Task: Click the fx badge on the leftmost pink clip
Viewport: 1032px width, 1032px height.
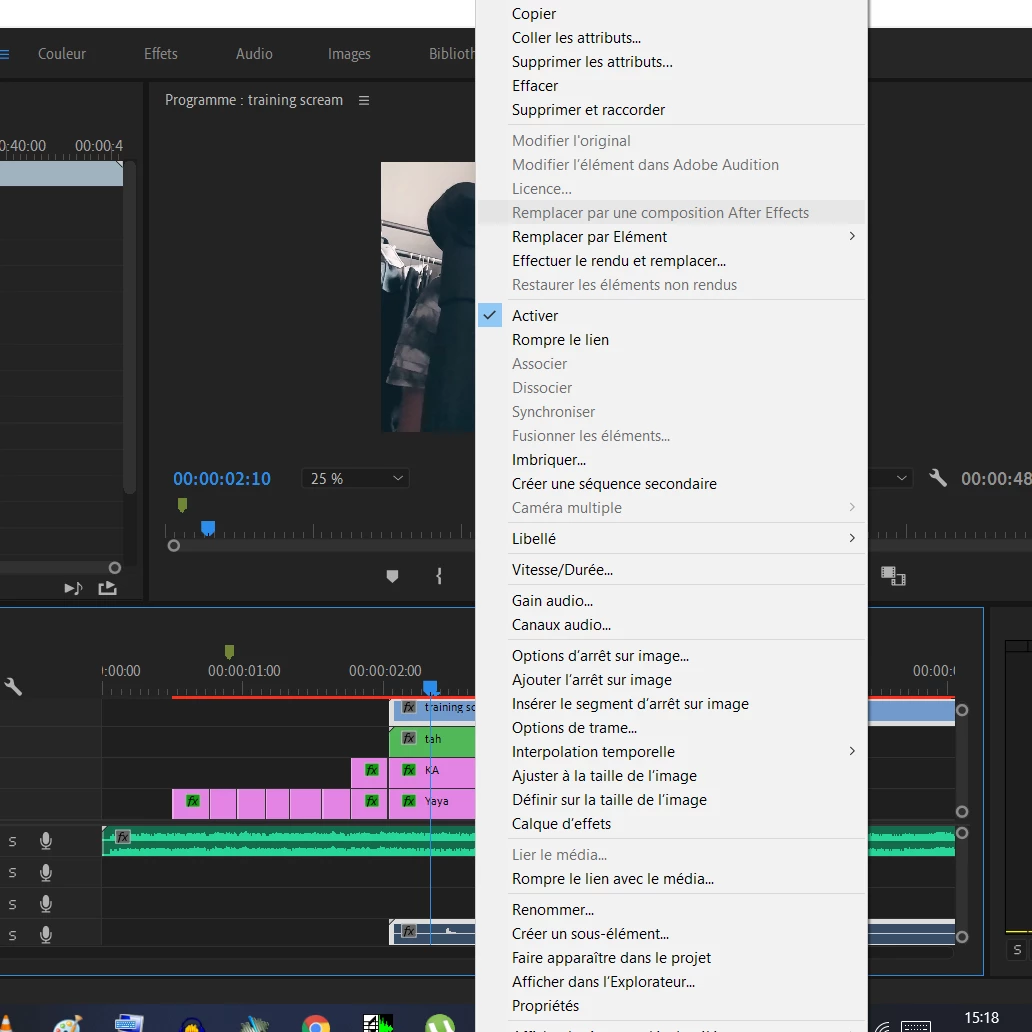Action: [x=193, y=801]
